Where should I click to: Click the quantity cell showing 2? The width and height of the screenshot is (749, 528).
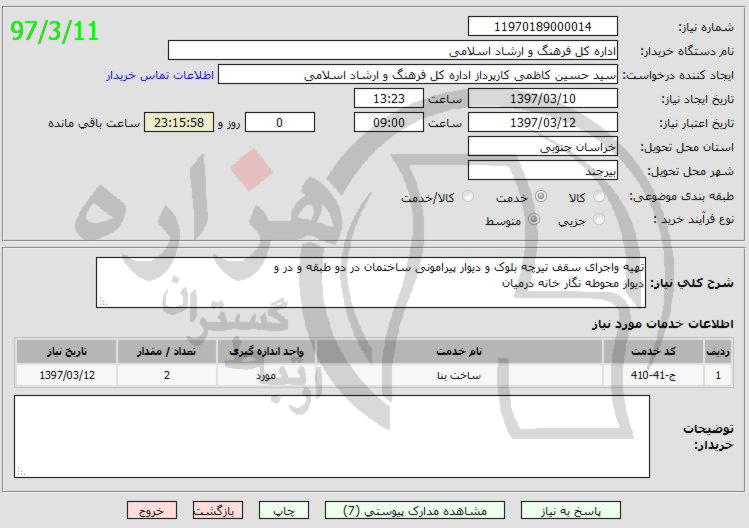[167, 375]
